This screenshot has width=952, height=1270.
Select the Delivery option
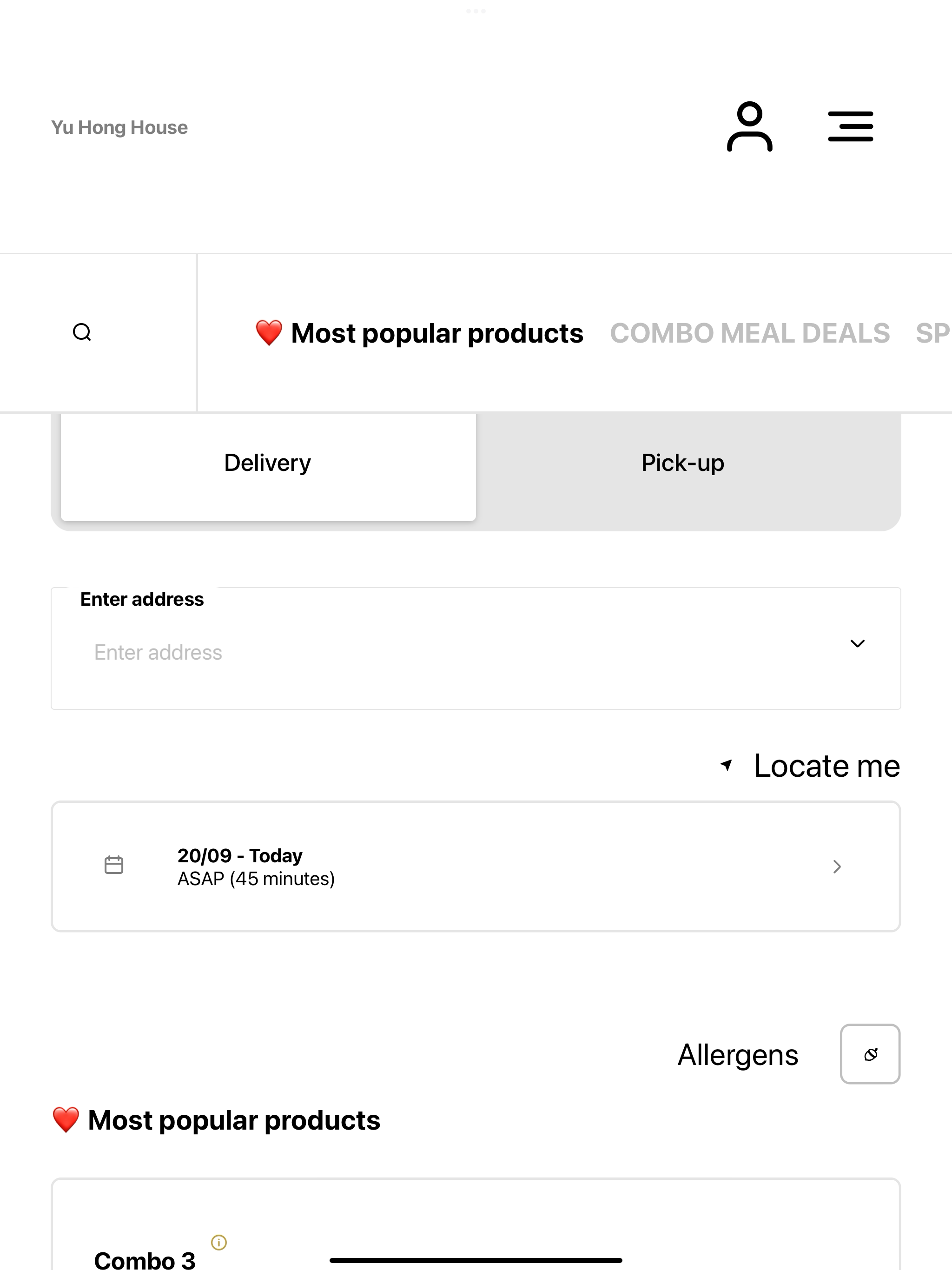click(268, 463)
